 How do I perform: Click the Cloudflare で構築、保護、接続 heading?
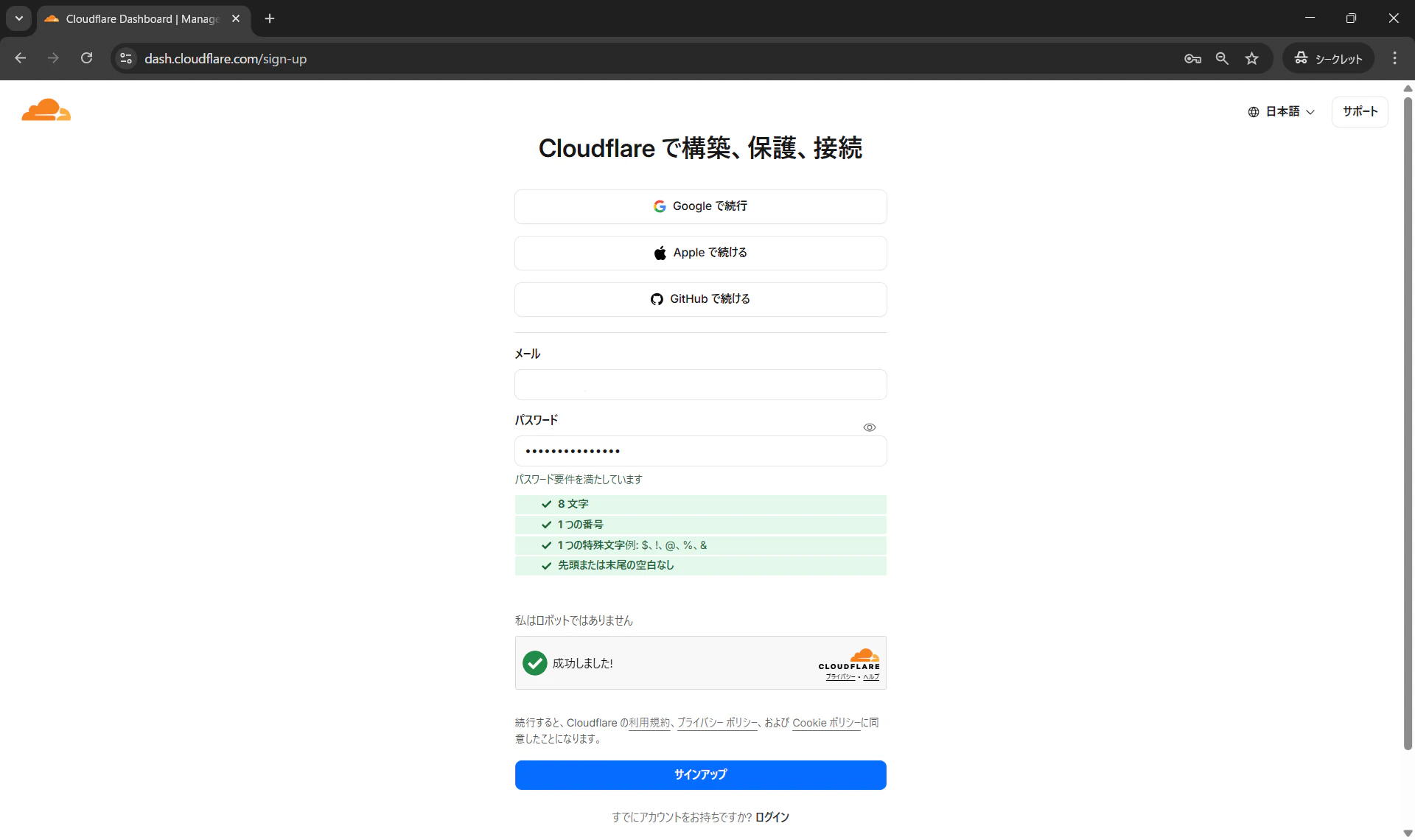click(700, 148)
